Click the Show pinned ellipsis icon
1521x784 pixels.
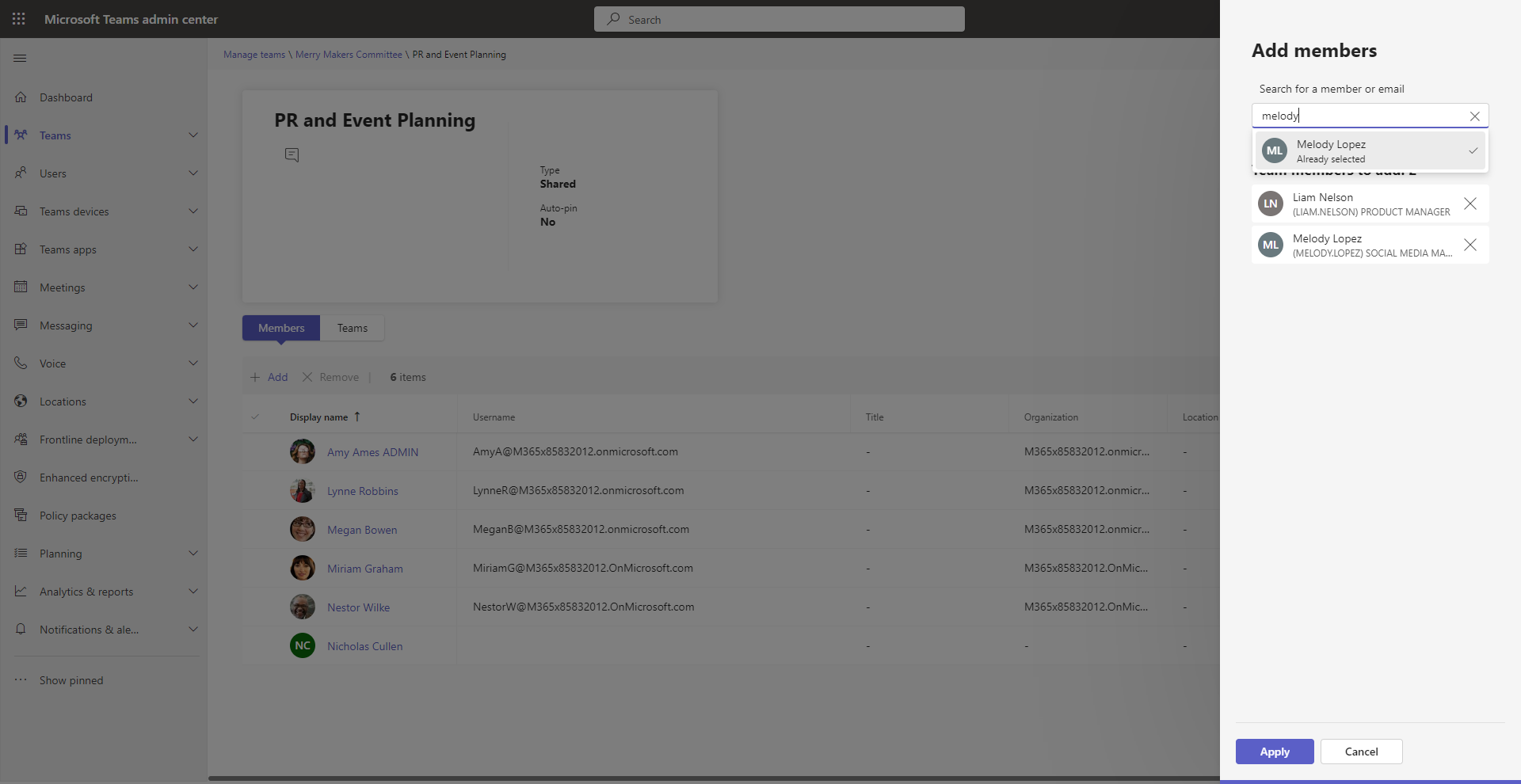21,679
